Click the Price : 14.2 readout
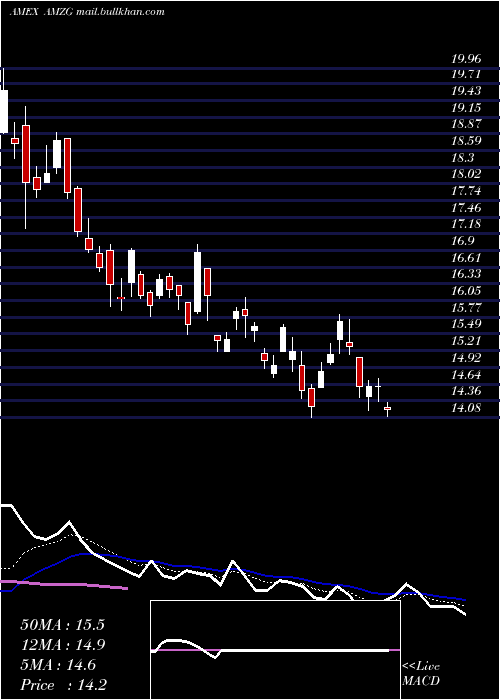Viewport: 500px width, 700px height. coord(63,685)
